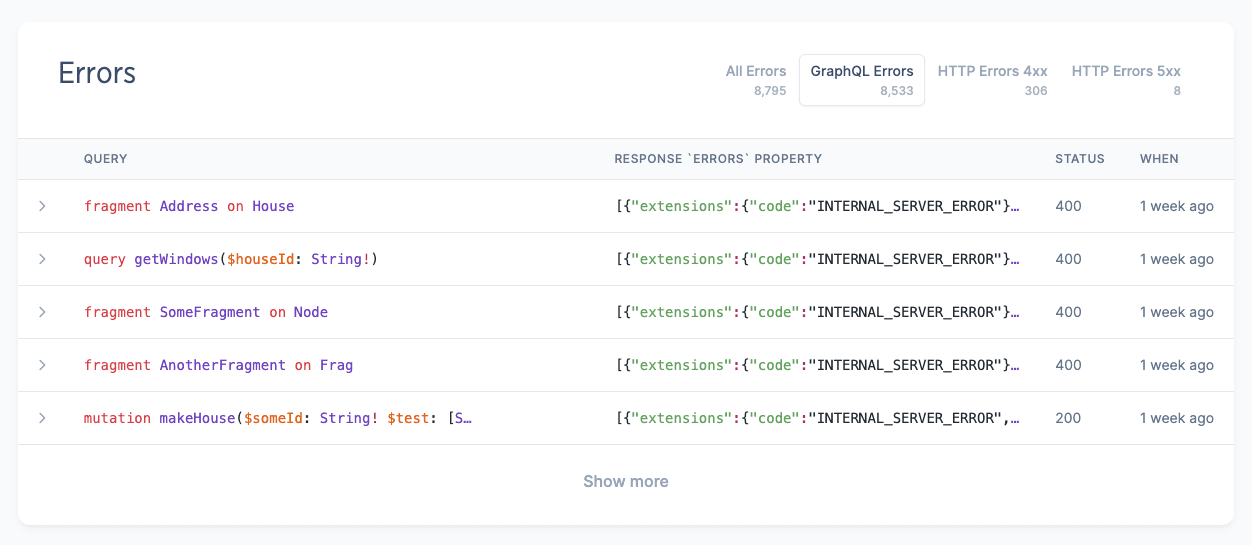Image resolution: width=1252 pixels, height=545 pixels.
Task: Open the HTTP Errors 4xx tab
Action: click(992, 80)
